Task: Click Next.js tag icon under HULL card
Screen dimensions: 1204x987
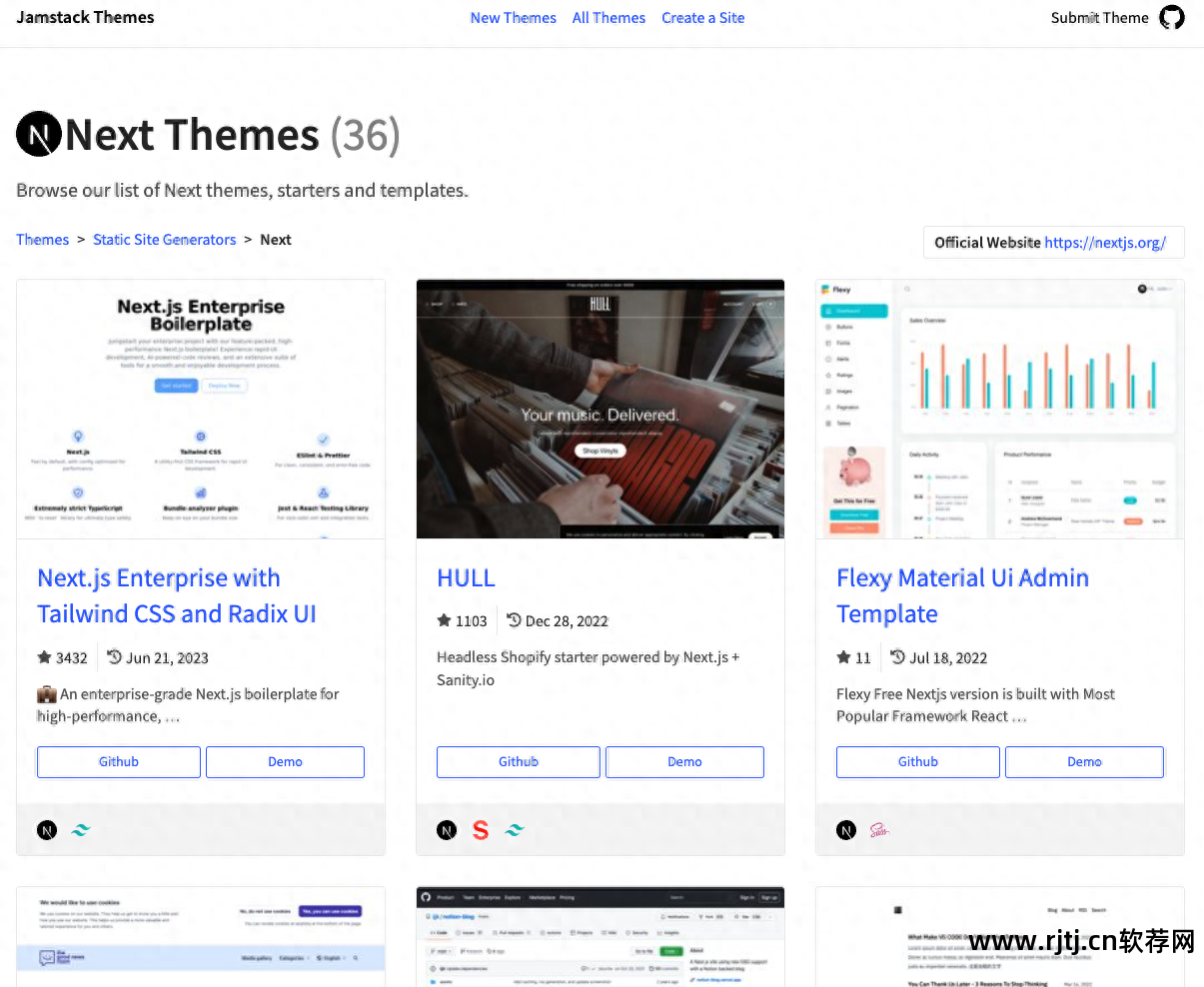Action: pyautogui.click(x=447, y=830)
